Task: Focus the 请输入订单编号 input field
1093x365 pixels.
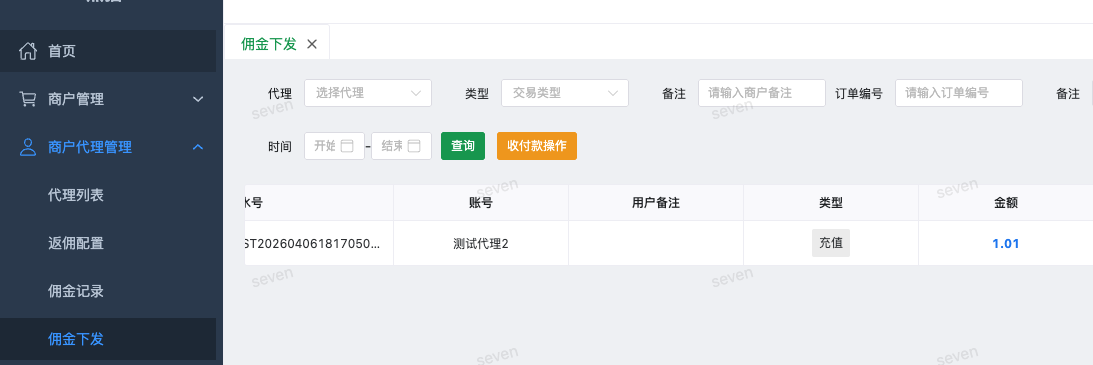Action: (x=958, y=93)
